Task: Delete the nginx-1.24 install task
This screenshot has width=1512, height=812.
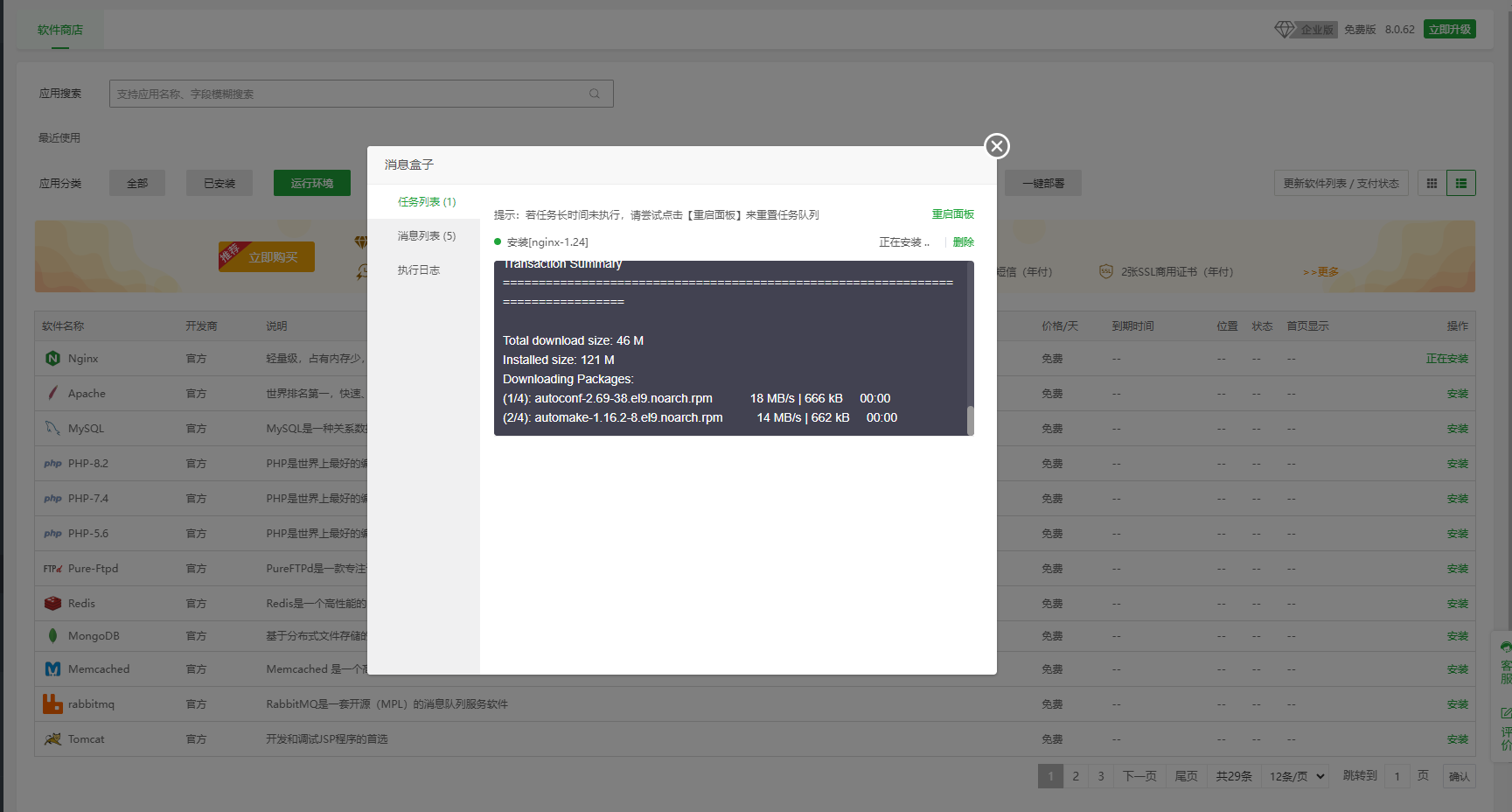Action: (963, 242)
